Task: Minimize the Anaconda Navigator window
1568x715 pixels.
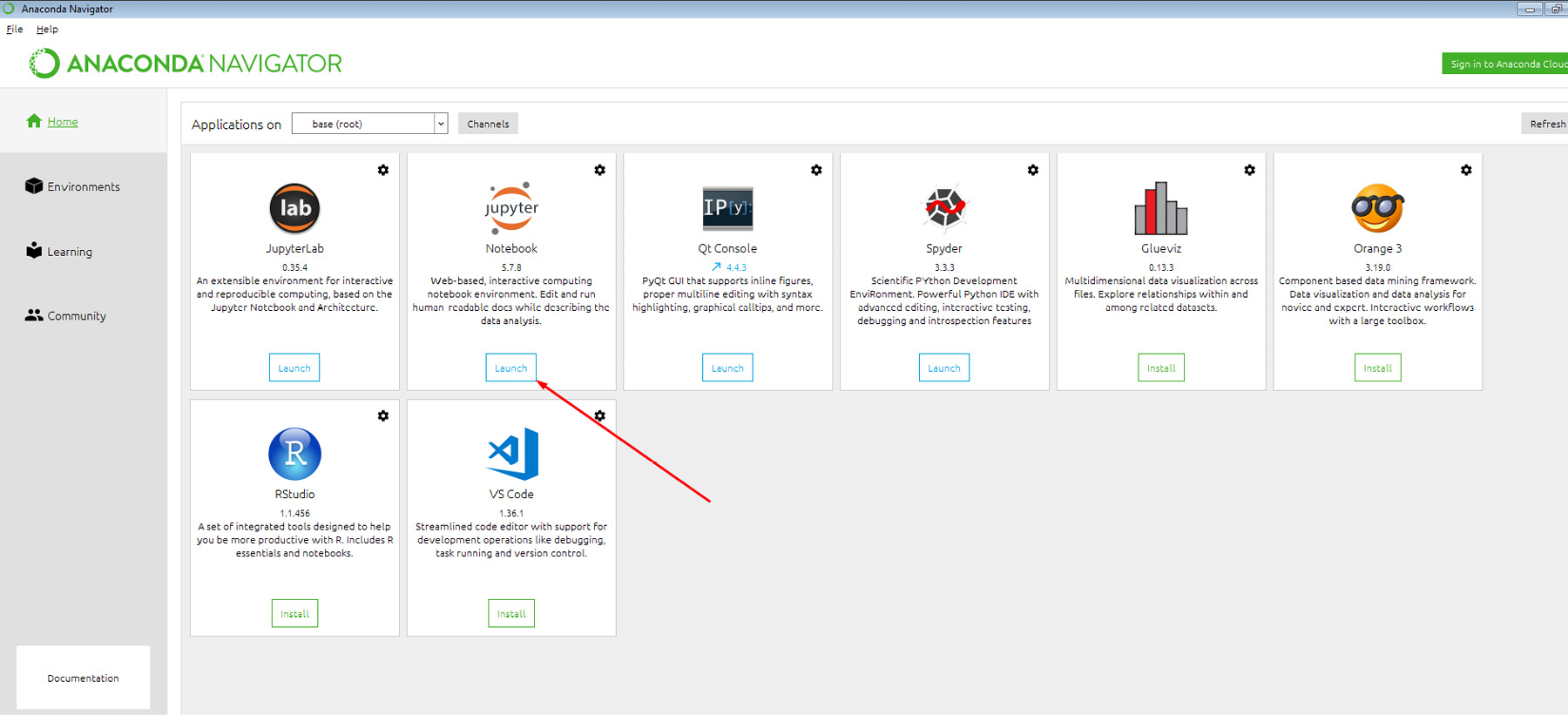Action: tap(1530, 9)
